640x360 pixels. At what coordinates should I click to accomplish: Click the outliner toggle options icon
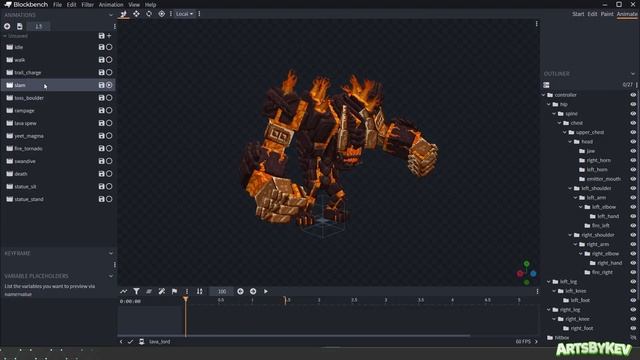coord(546,85)
